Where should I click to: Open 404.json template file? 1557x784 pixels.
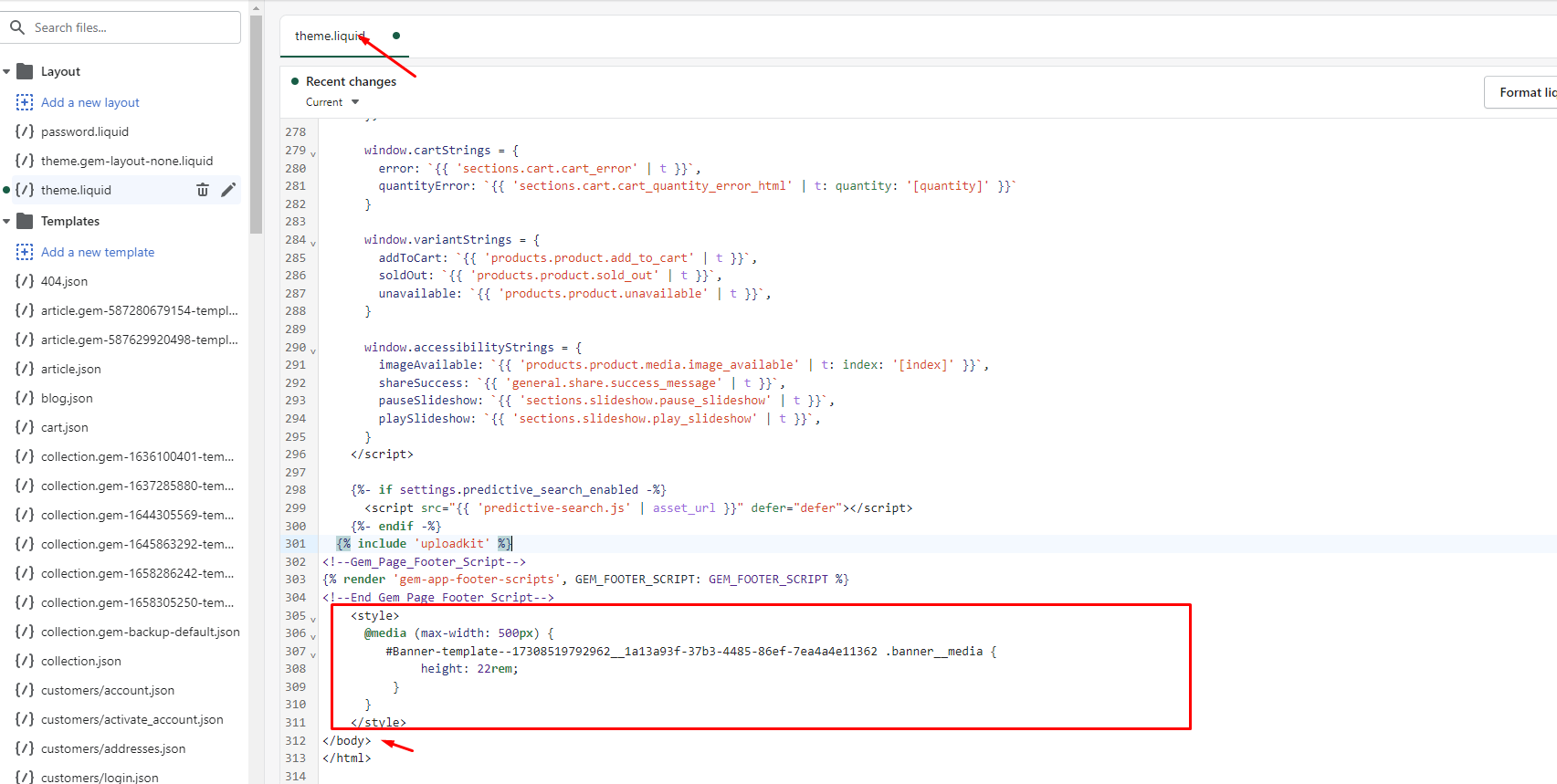coord(64,281)
